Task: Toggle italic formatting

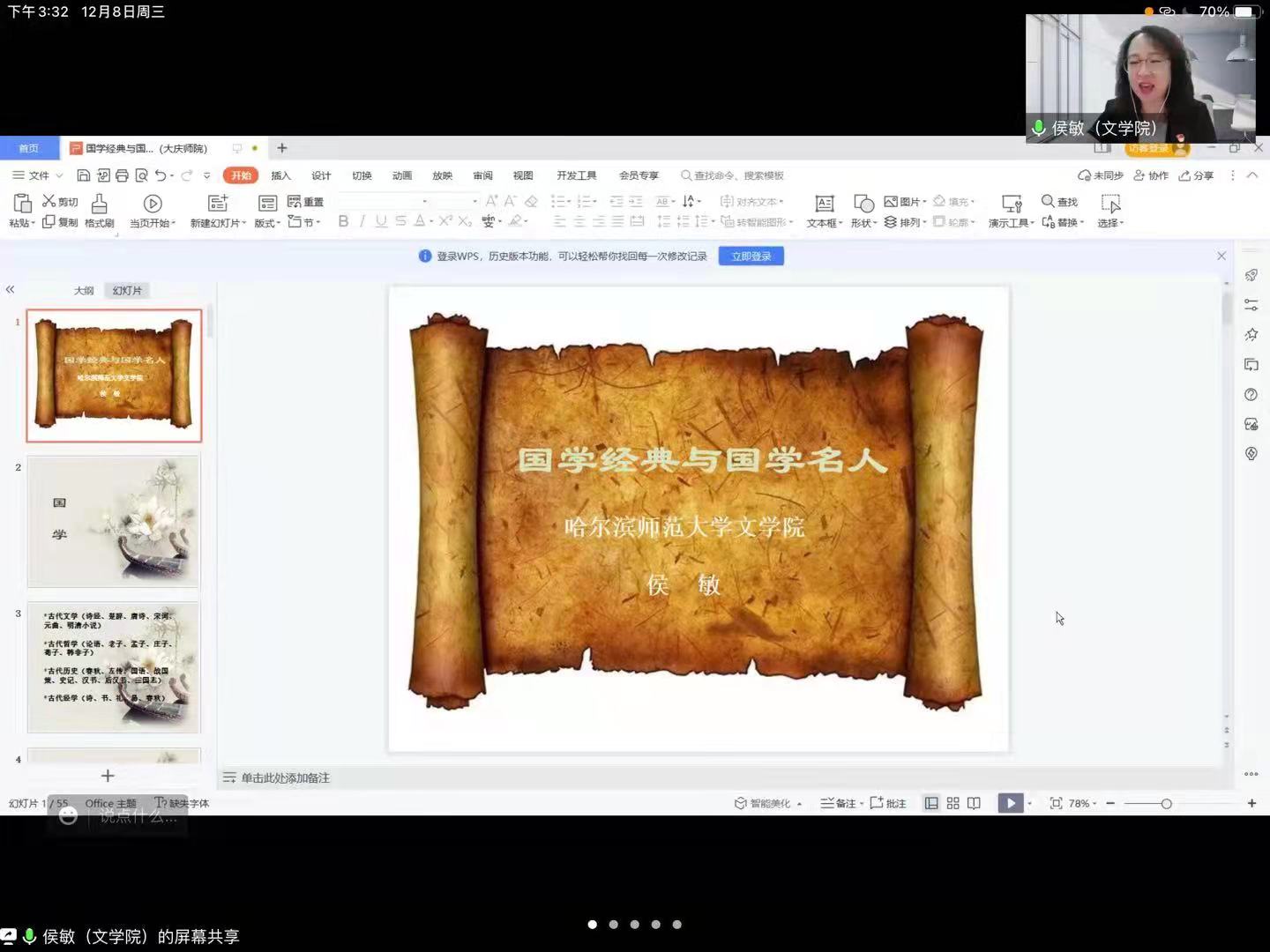Action: [362, 221]
